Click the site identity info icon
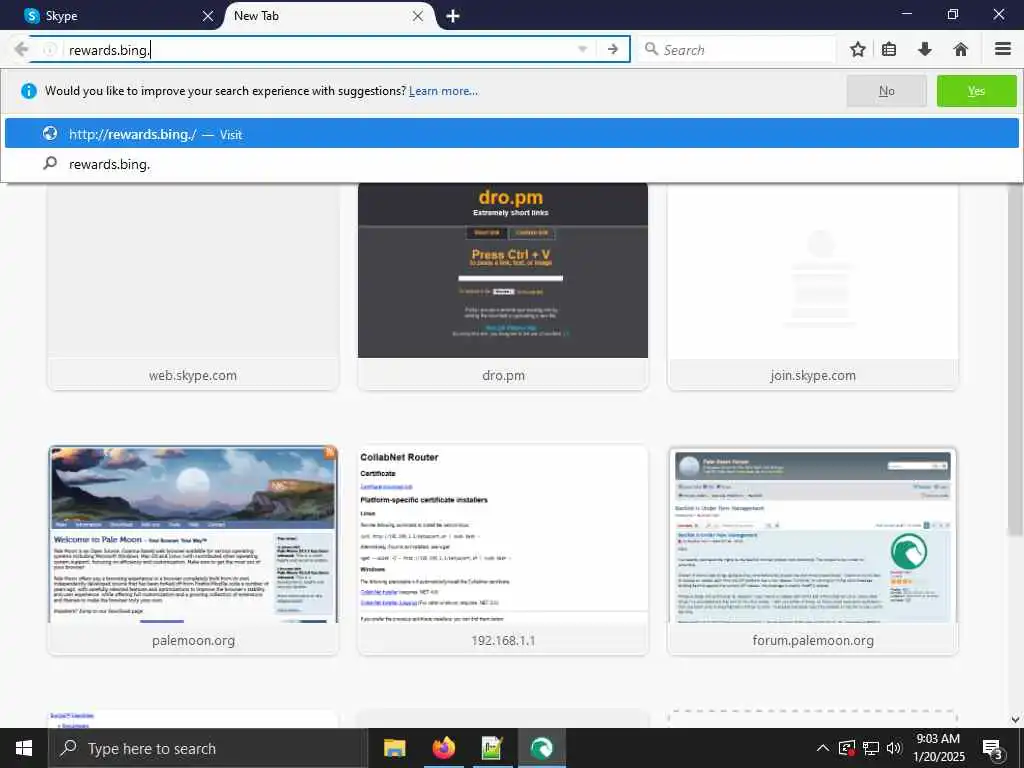1024x768 pixels. pyautogui.click(x=50, y=50)
